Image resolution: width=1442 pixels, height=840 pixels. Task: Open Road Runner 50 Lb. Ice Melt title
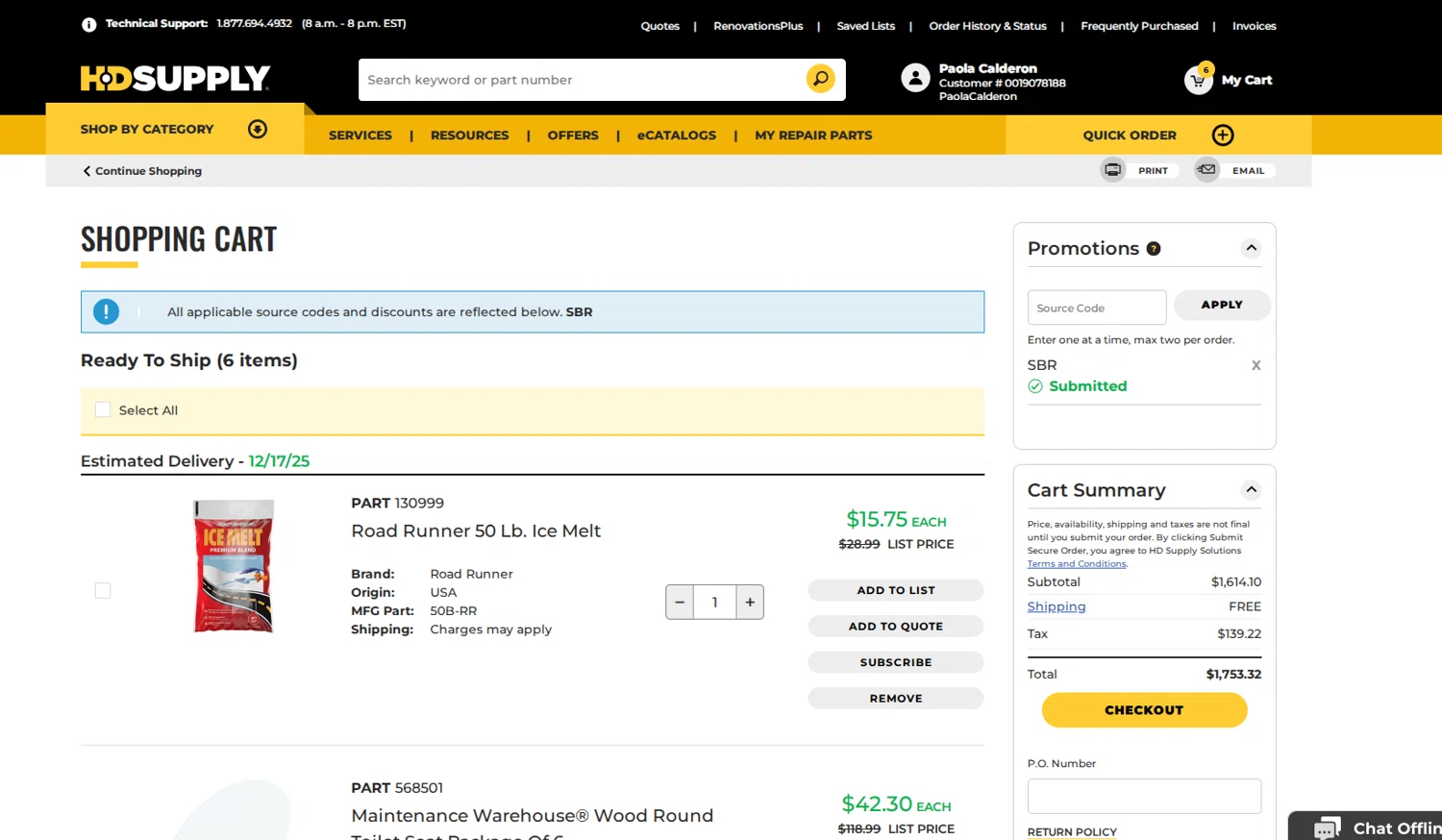point(476,531)
